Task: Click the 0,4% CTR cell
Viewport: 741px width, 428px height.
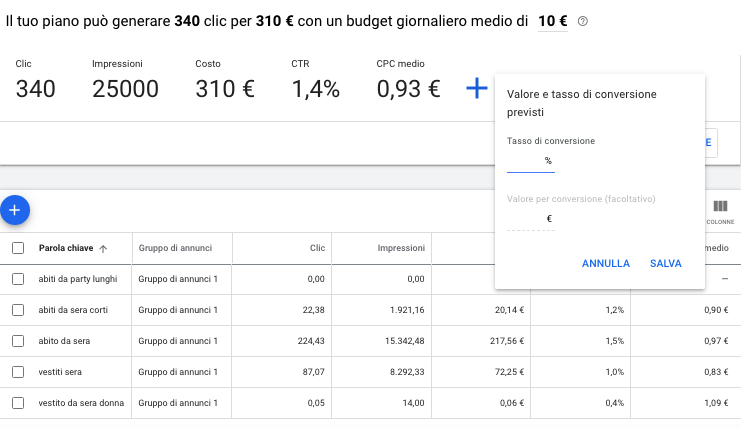Action: [x=614, y=403]
